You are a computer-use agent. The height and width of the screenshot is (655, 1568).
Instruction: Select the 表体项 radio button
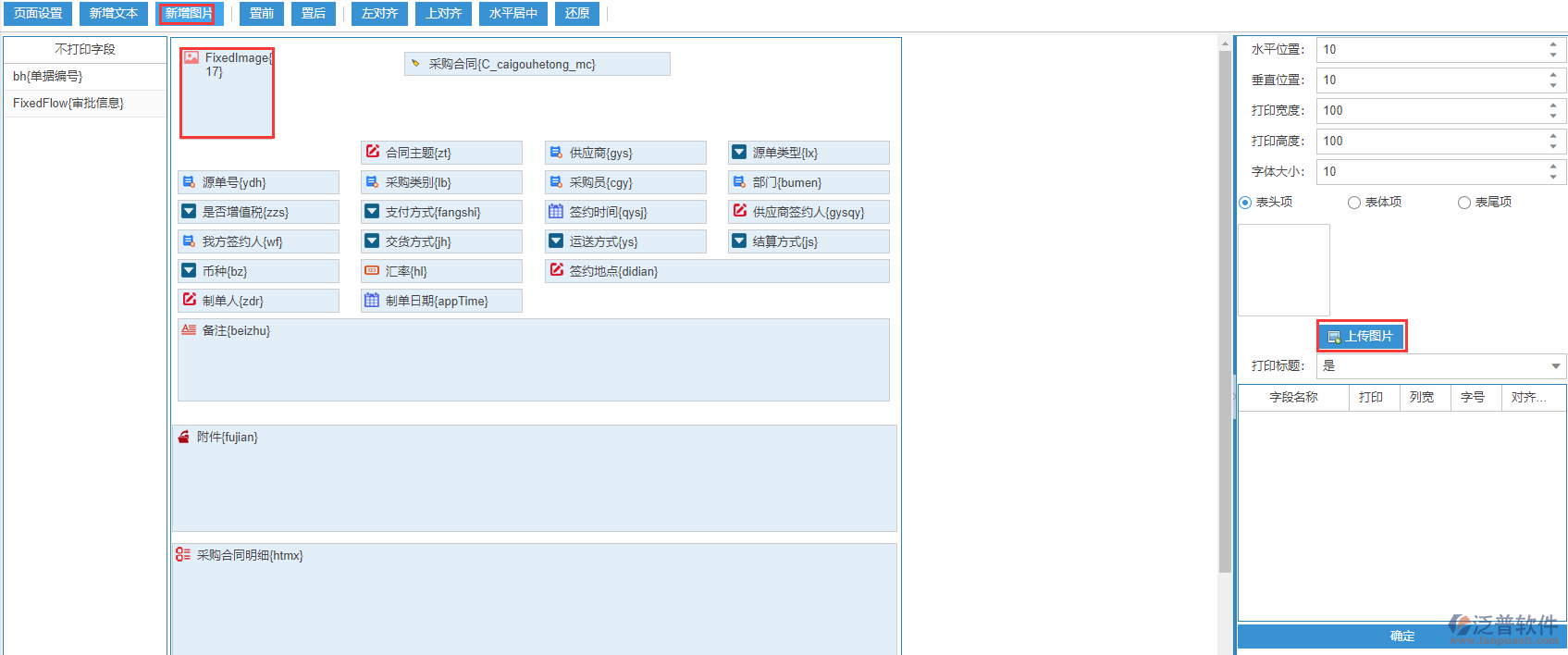[1354, 203]
